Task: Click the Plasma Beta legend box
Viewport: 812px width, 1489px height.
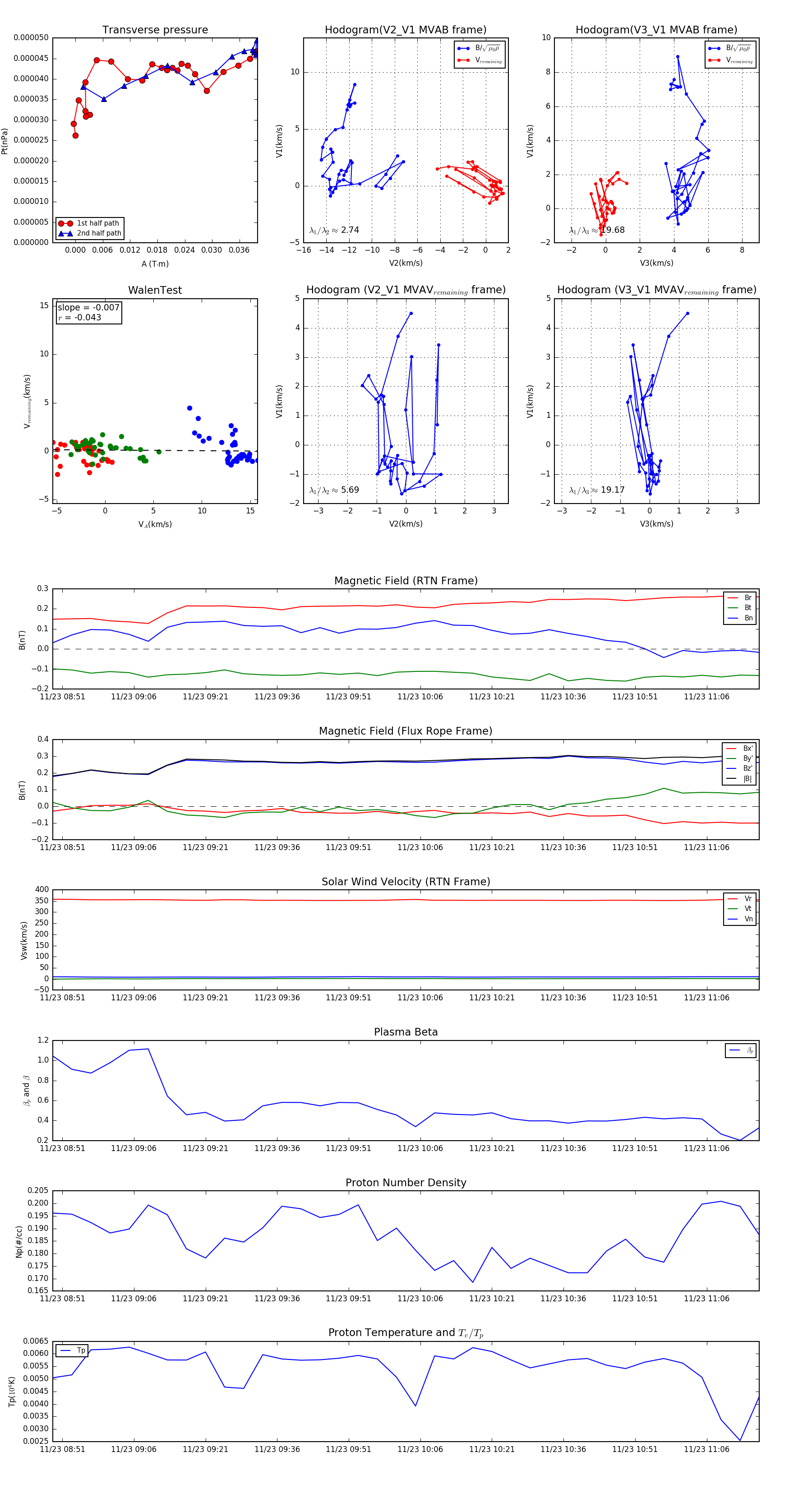Action: (x=741, y=1051)
